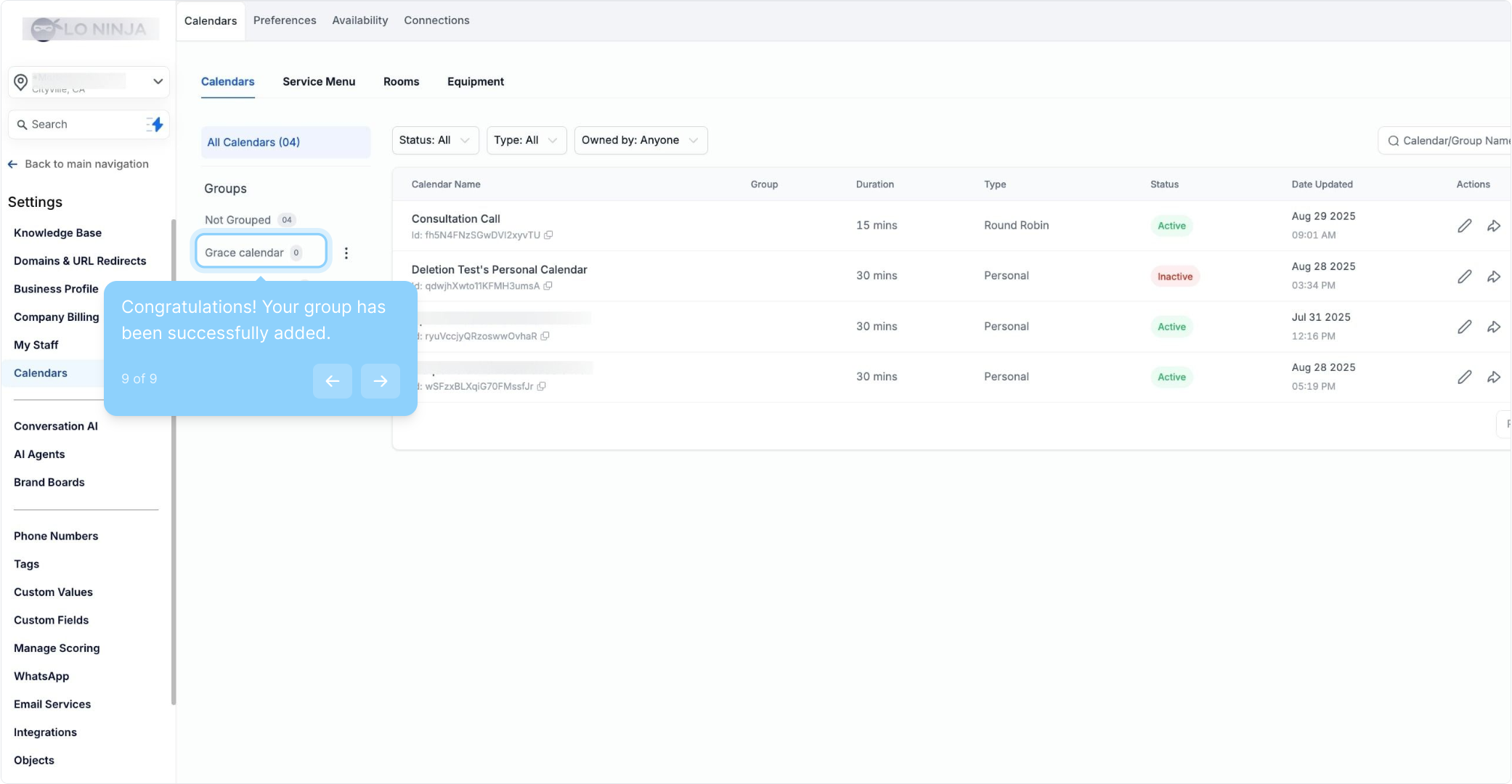
Task: Switch to the Service Menu tab
Action: coord(319,82)
